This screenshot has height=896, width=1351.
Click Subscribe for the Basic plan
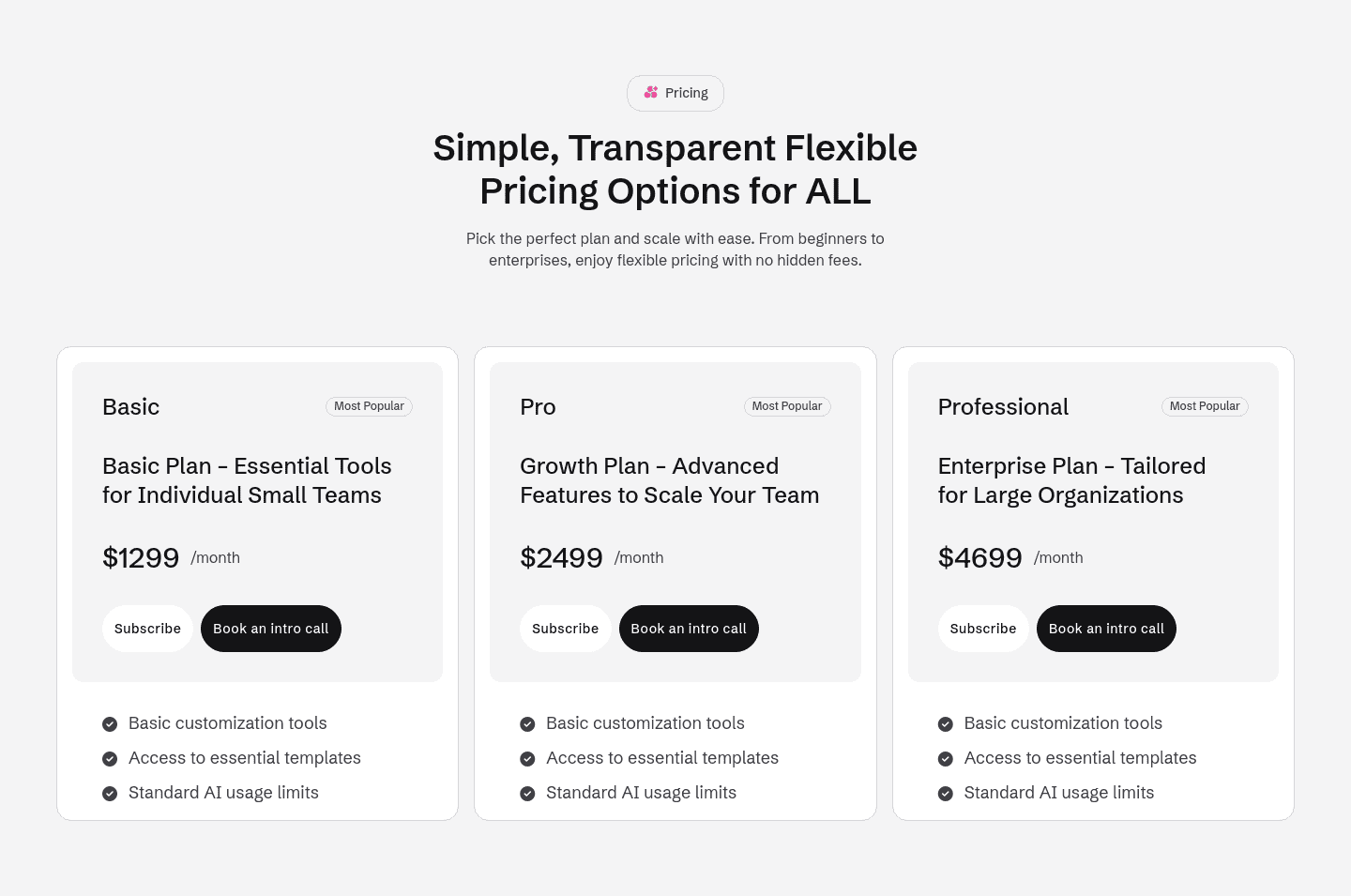[147, 629]
